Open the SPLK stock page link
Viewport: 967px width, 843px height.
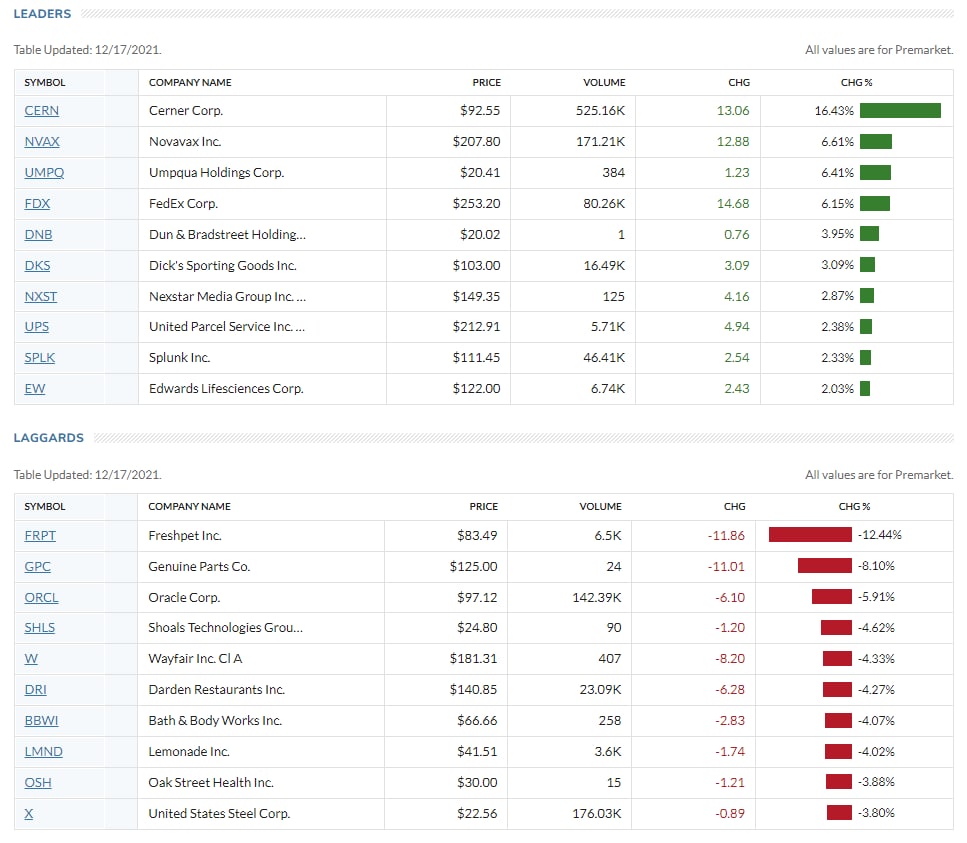[39, 358]
